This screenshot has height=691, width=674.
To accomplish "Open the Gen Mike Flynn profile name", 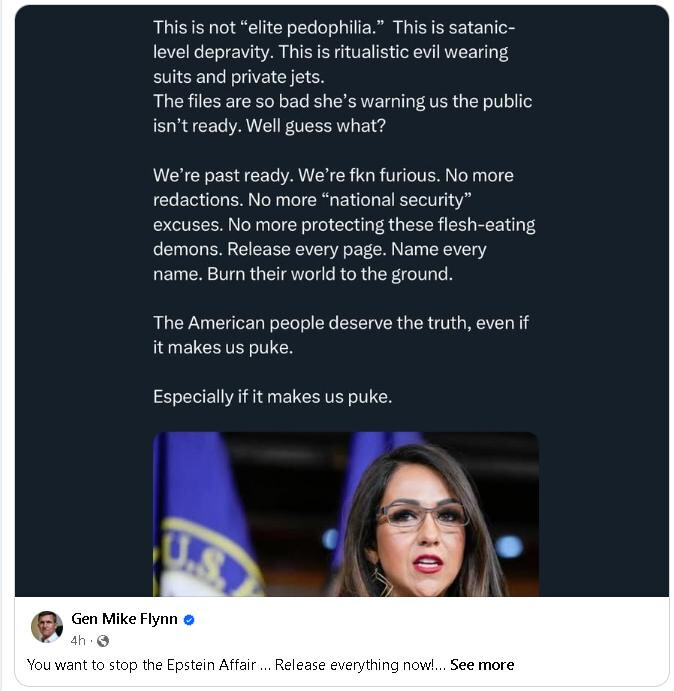I will [x=124, y=619].
